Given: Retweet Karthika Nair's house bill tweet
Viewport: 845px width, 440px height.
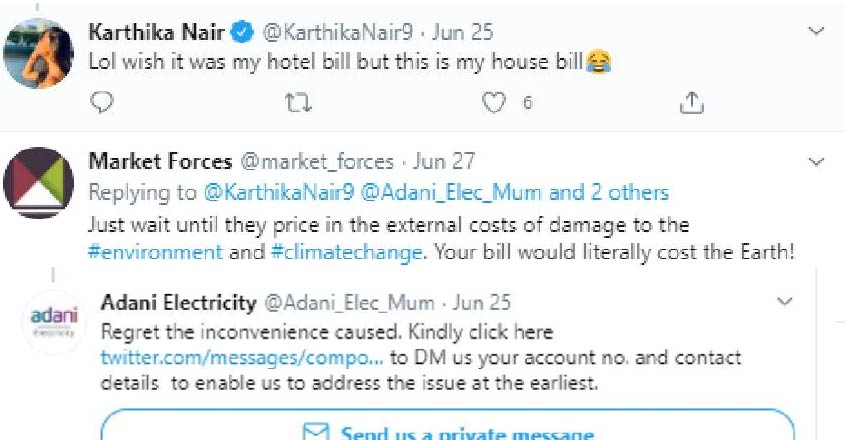Looking at the screenshot, I should (298, 102).
